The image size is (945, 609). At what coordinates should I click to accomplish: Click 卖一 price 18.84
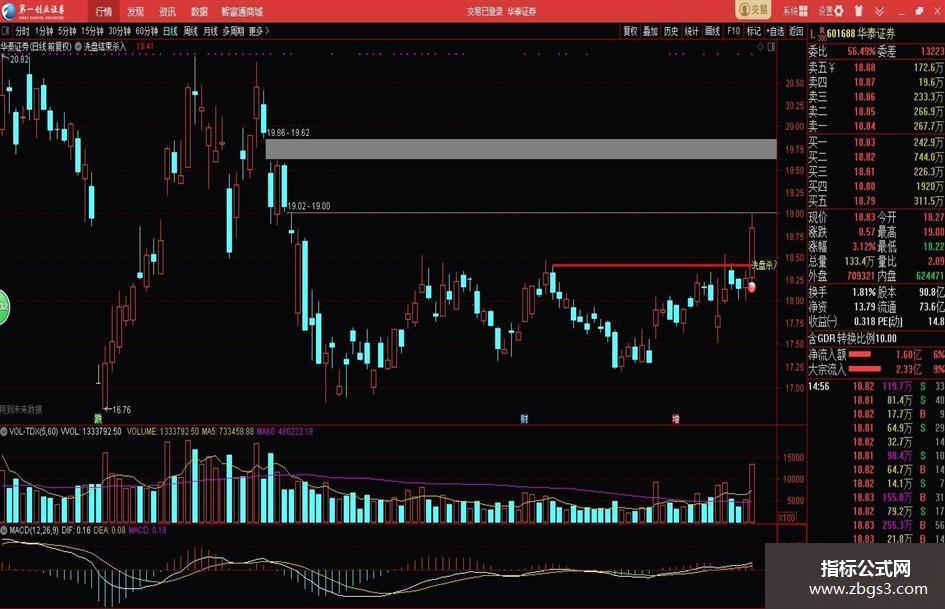click(x=864, y=126)
